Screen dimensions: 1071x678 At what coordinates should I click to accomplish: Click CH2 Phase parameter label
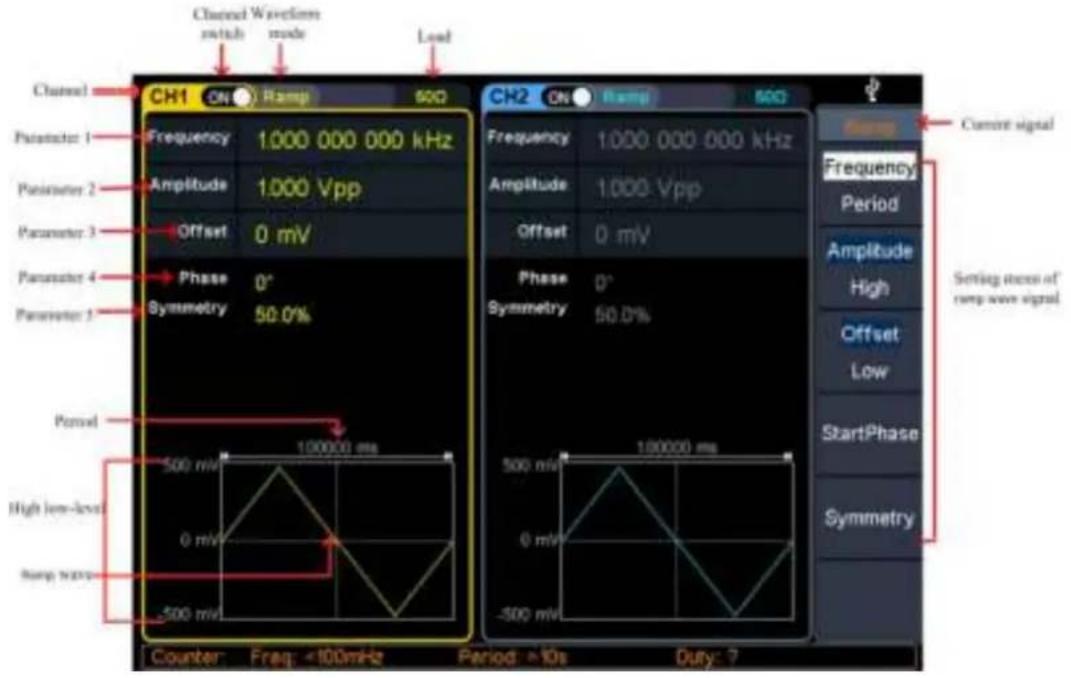(x=543, y=278)
